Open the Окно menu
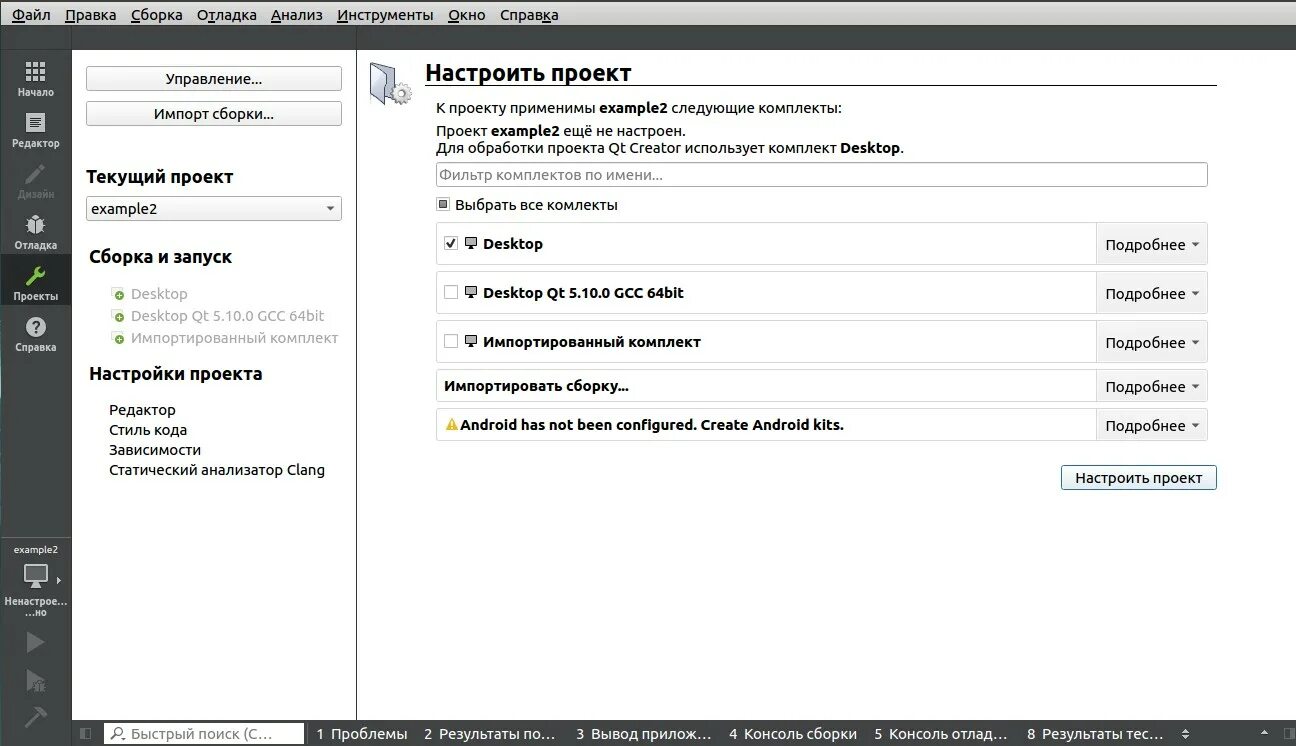 pos(466,15)
